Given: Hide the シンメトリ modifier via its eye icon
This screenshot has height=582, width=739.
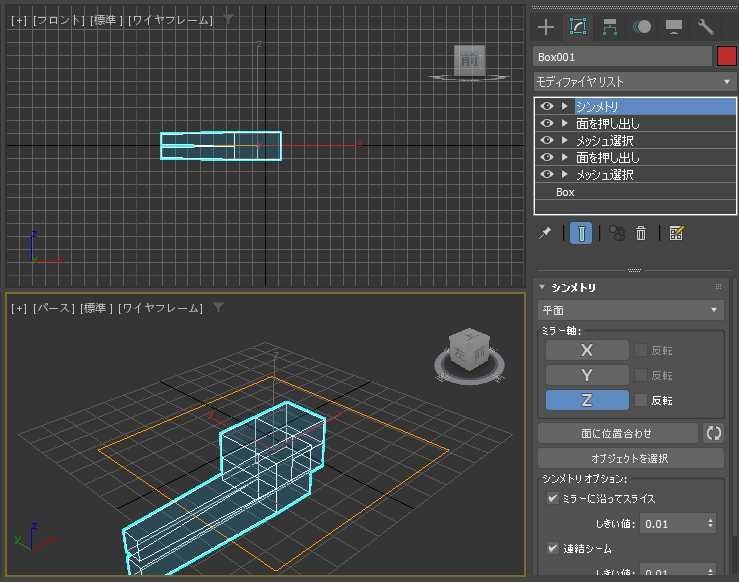Looking at the screenshot, I should [547, 106].
